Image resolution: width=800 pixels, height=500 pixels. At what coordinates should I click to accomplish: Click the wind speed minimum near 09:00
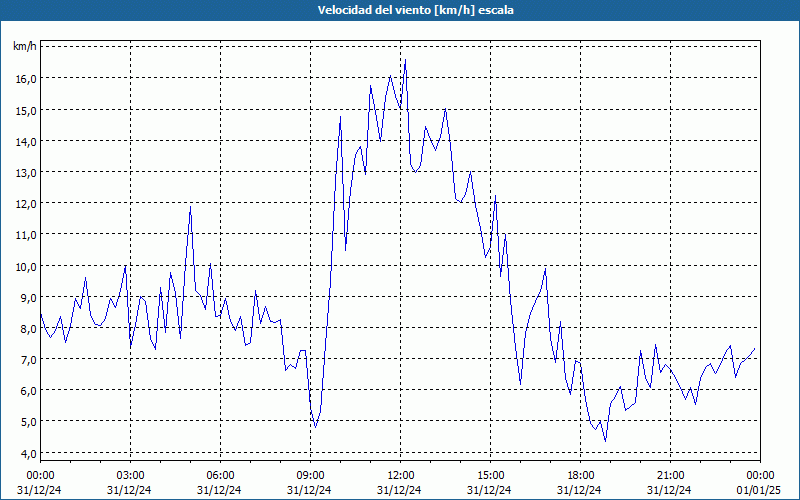[x=315, y=427]
